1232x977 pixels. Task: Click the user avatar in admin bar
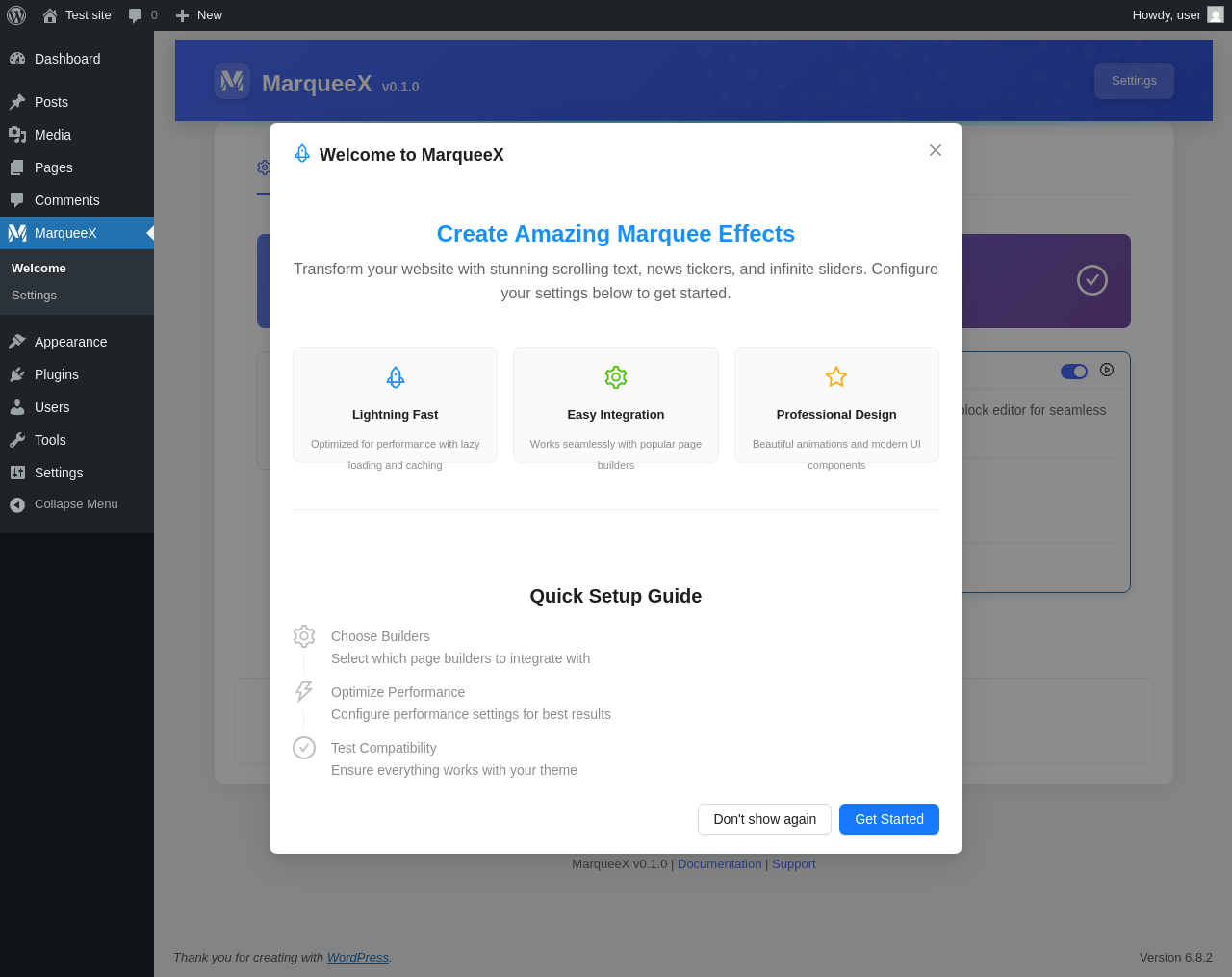coord(1216,15)
